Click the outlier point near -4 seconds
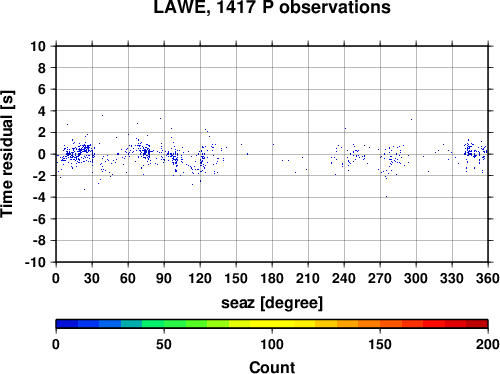This screenshot has height=374, width=500. pyautogui.click(x=386, y=196)
